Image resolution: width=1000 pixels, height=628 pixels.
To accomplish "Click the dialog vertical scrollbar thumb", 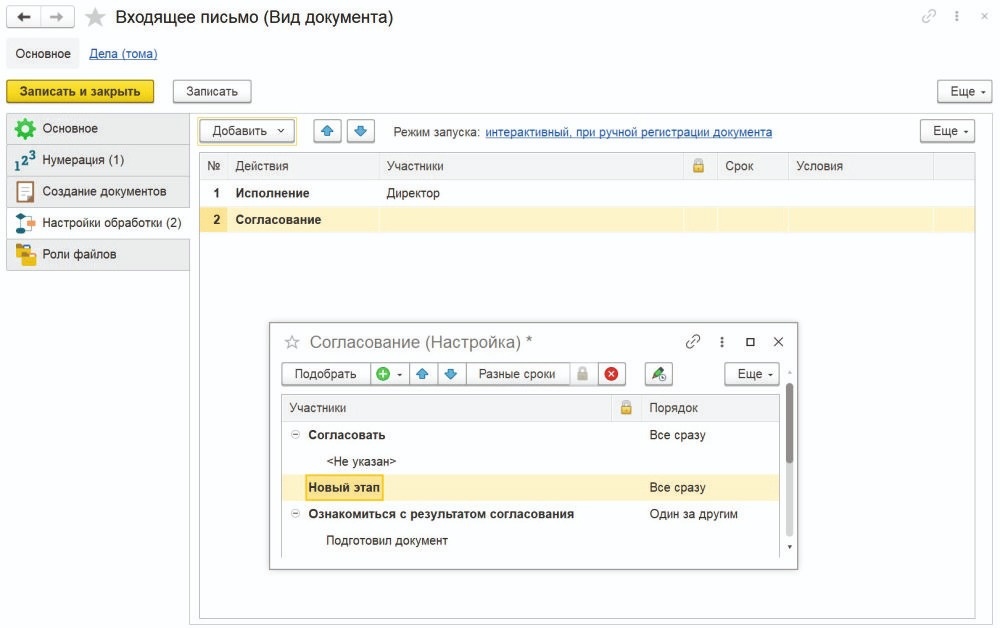I will [x=790, y=423].
